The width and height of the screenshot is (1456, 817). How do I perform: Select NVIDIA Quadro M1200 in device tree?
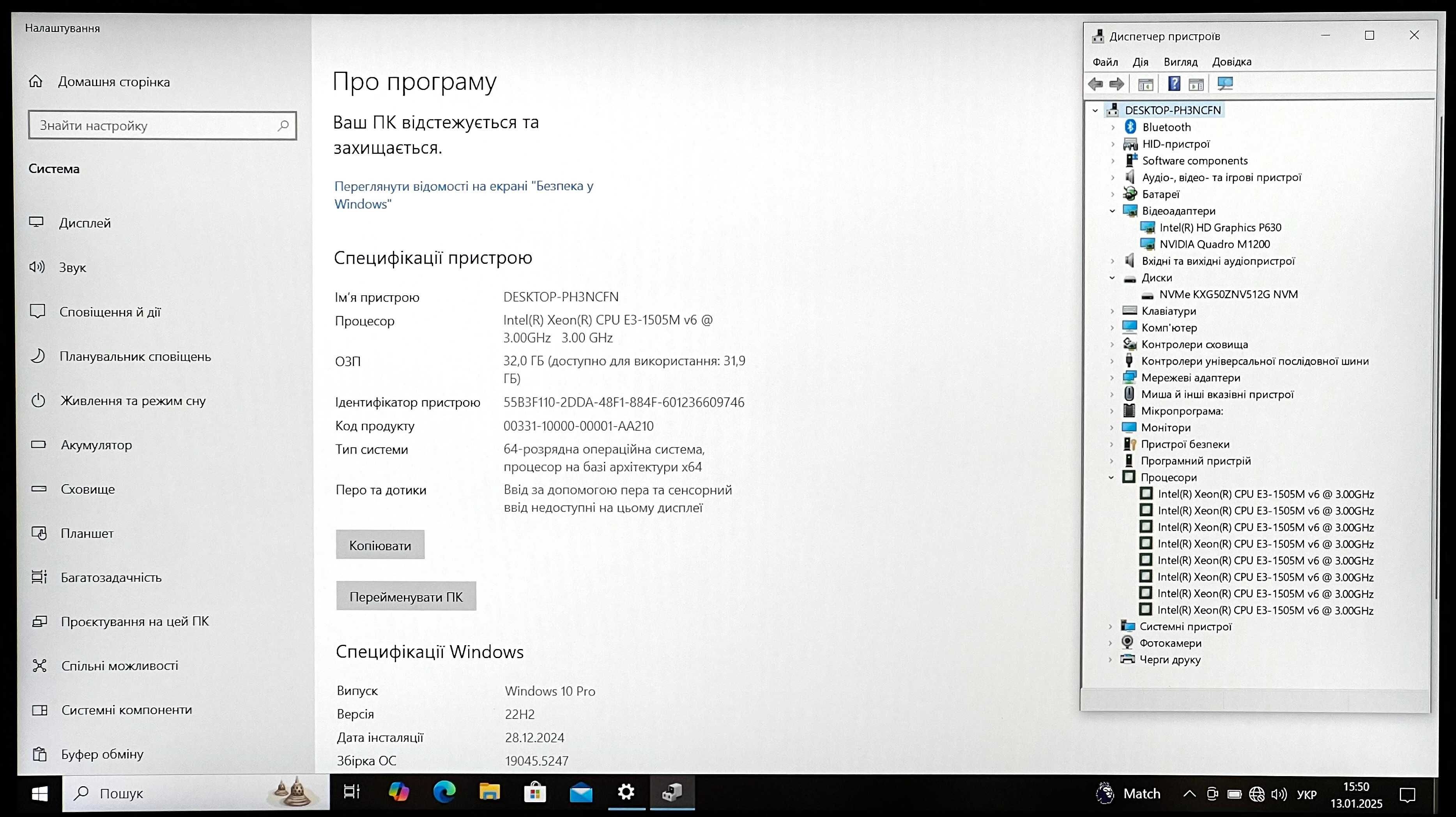click(x=1215, y=244)
